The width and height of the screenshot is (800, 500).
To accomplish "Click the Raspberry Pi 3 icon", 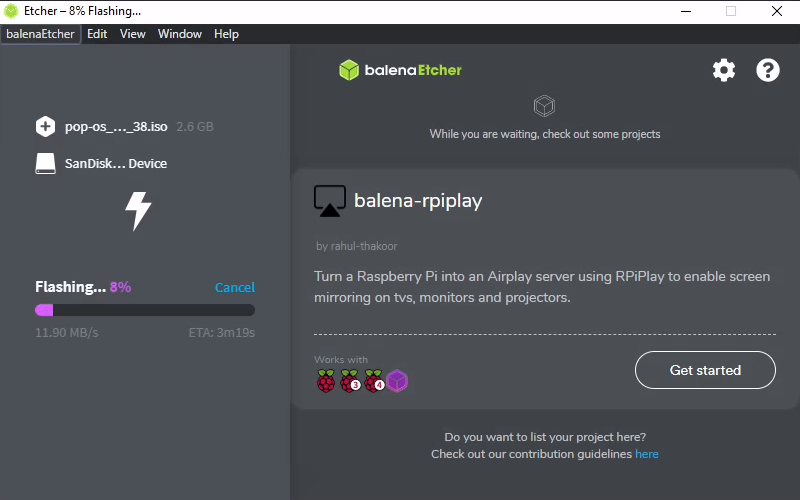I will pos(349,381).
